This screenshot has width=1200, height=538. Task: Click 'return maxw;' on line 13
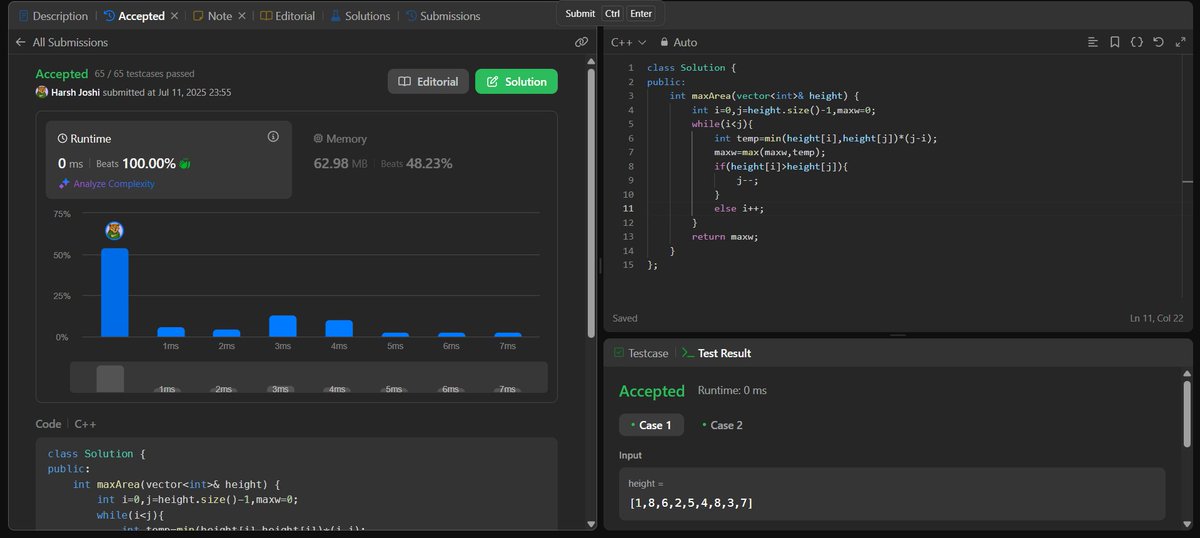(725, 237)
